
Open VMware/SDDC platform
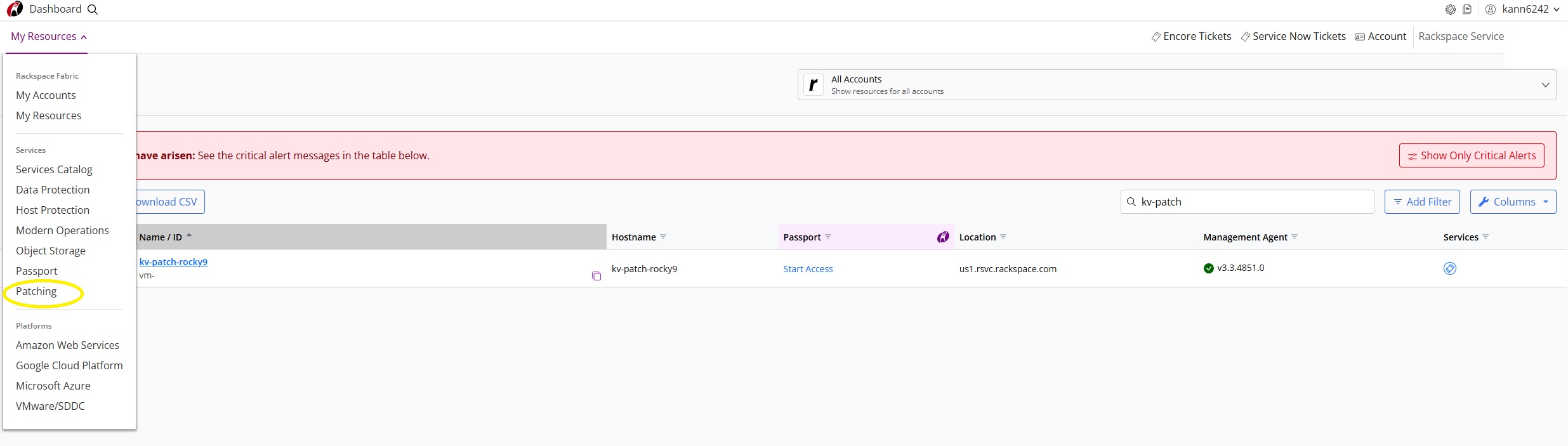[50, 406]
